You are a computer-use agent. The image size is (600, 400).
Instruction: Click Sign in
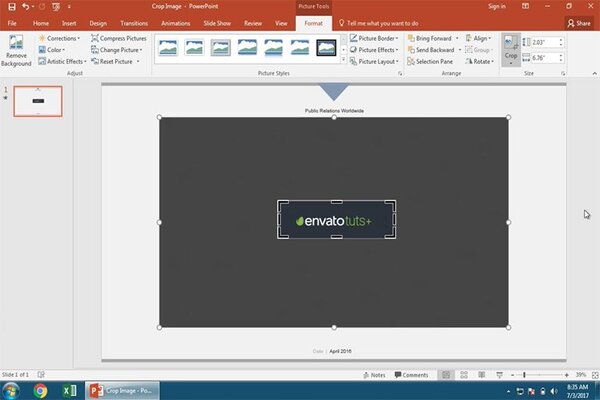click(x=497, y=7)
